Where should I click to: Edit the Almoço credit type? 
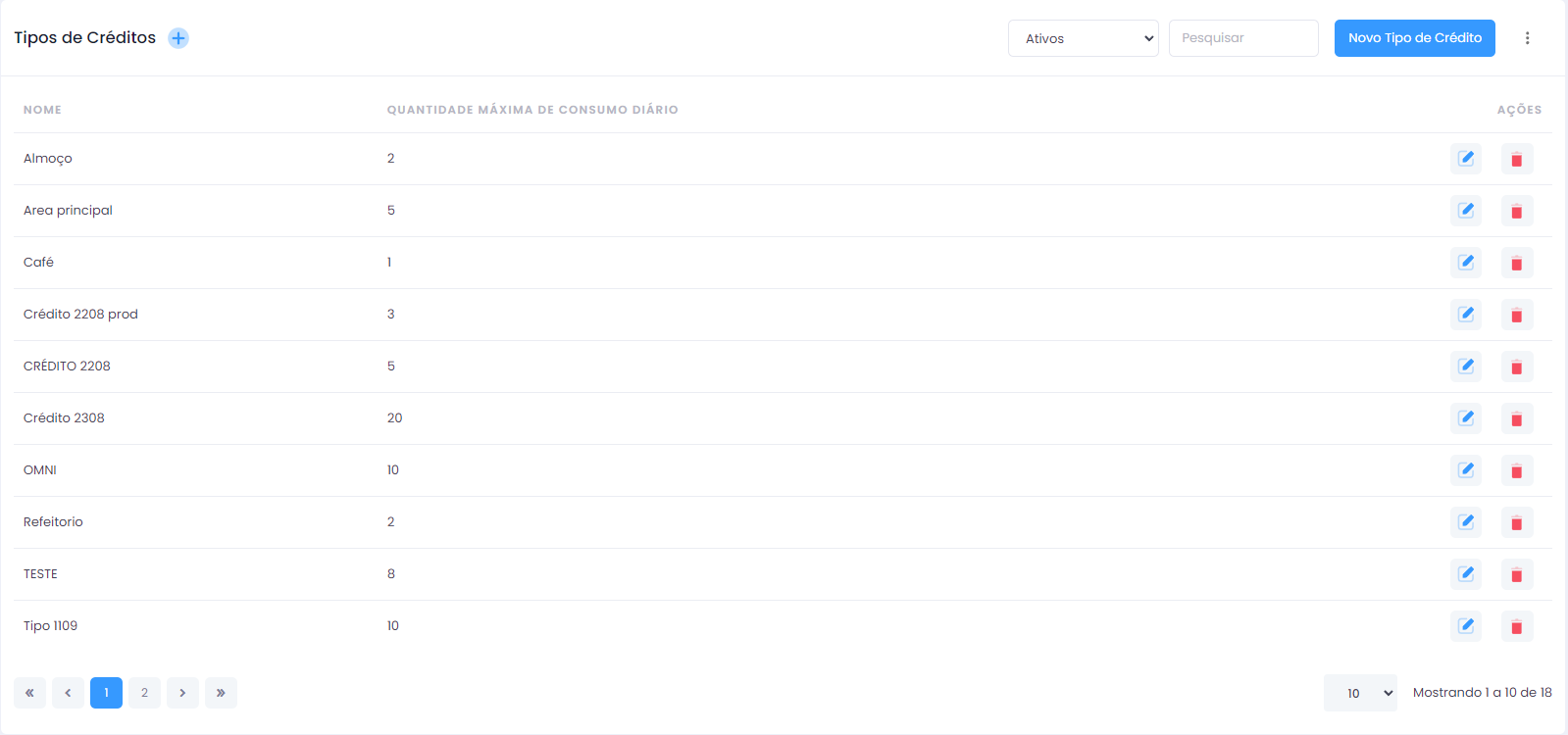coord(1466,159)
